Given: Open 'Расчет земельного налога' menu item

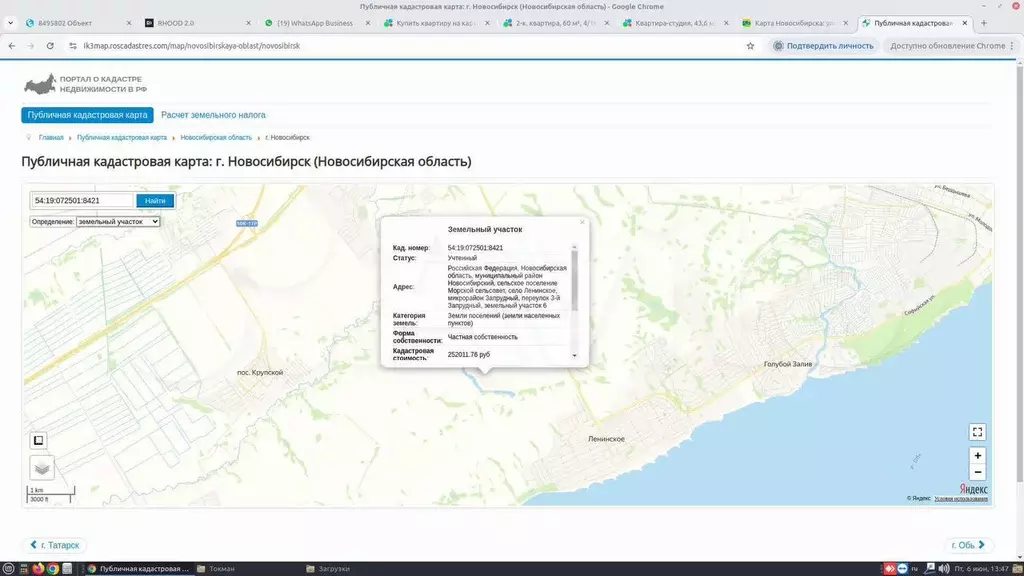Looking at the screenshot, I should click(x=214, y=115).
